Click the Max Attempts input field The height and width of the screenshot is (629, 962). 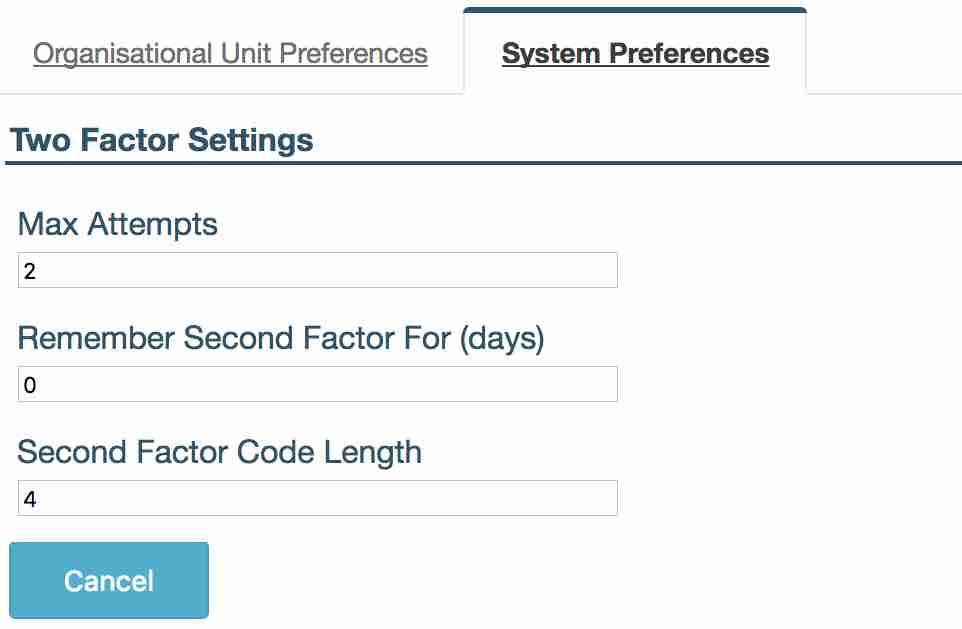317,270
